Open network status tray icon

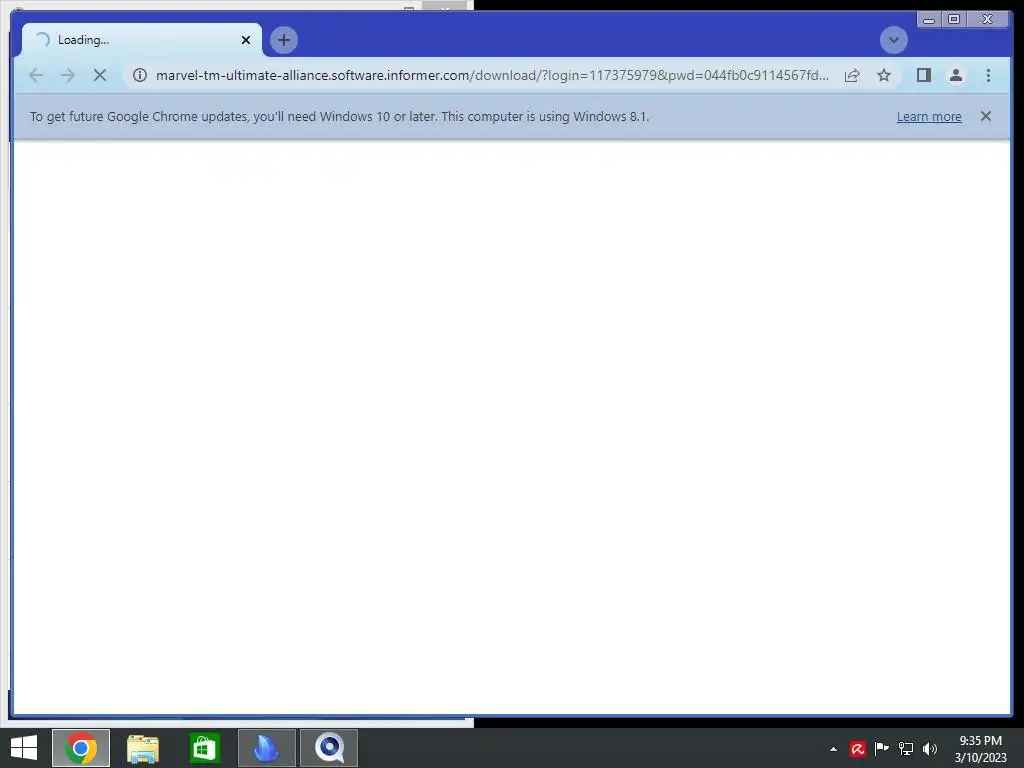(x=905, y=749)
